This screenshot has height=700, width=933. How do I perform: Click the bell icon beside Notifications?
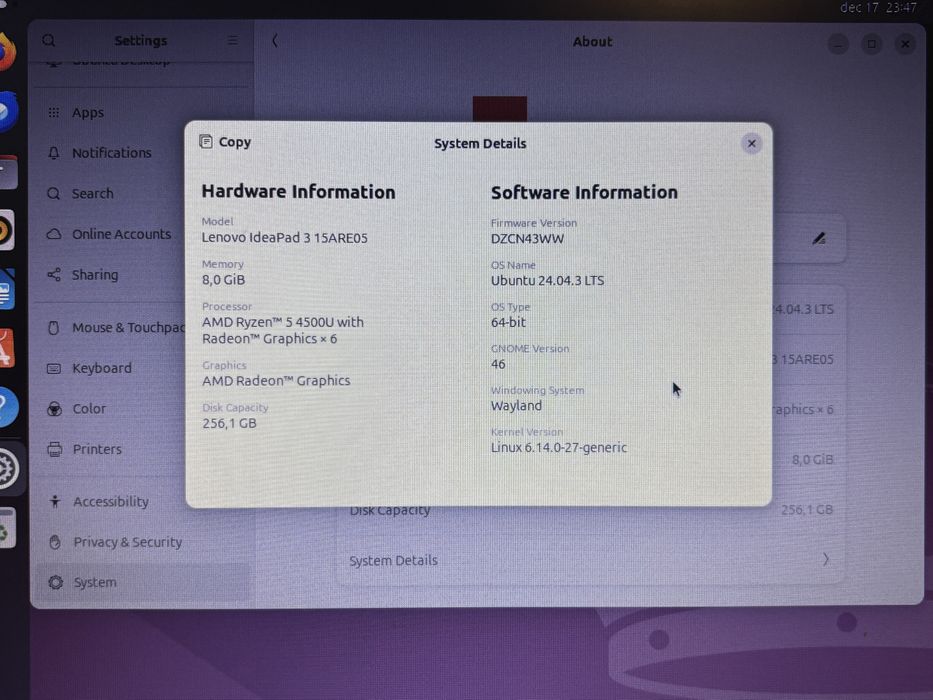pyautogui.click(x=54, y=153)
